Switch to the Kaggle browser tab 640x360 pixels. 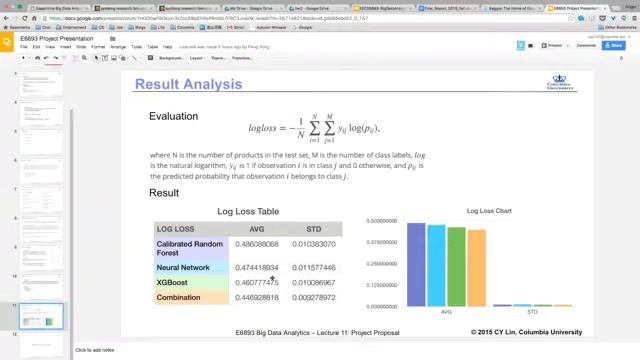[x=512, y=8]
